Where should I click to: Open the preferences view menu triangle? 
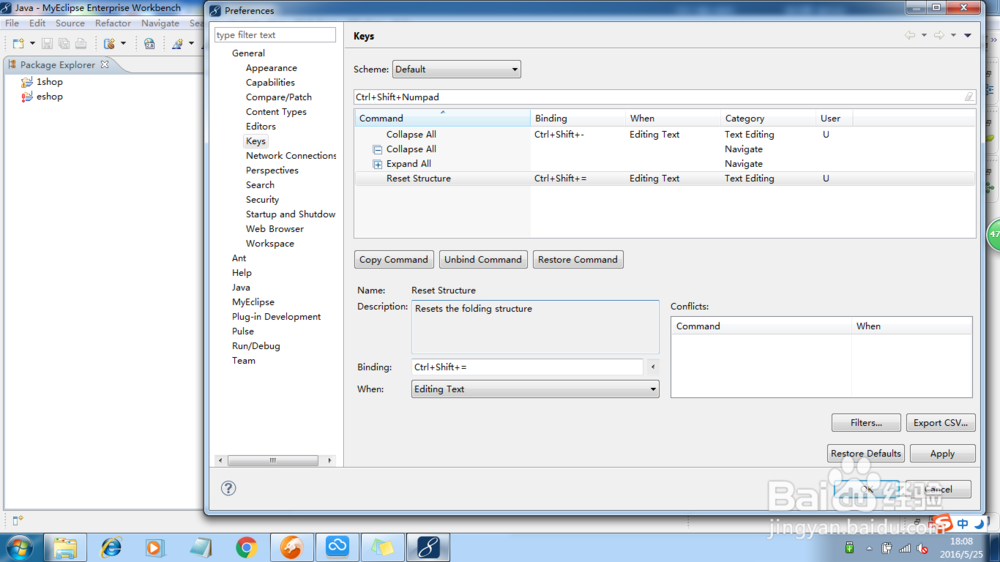point(967,35)
